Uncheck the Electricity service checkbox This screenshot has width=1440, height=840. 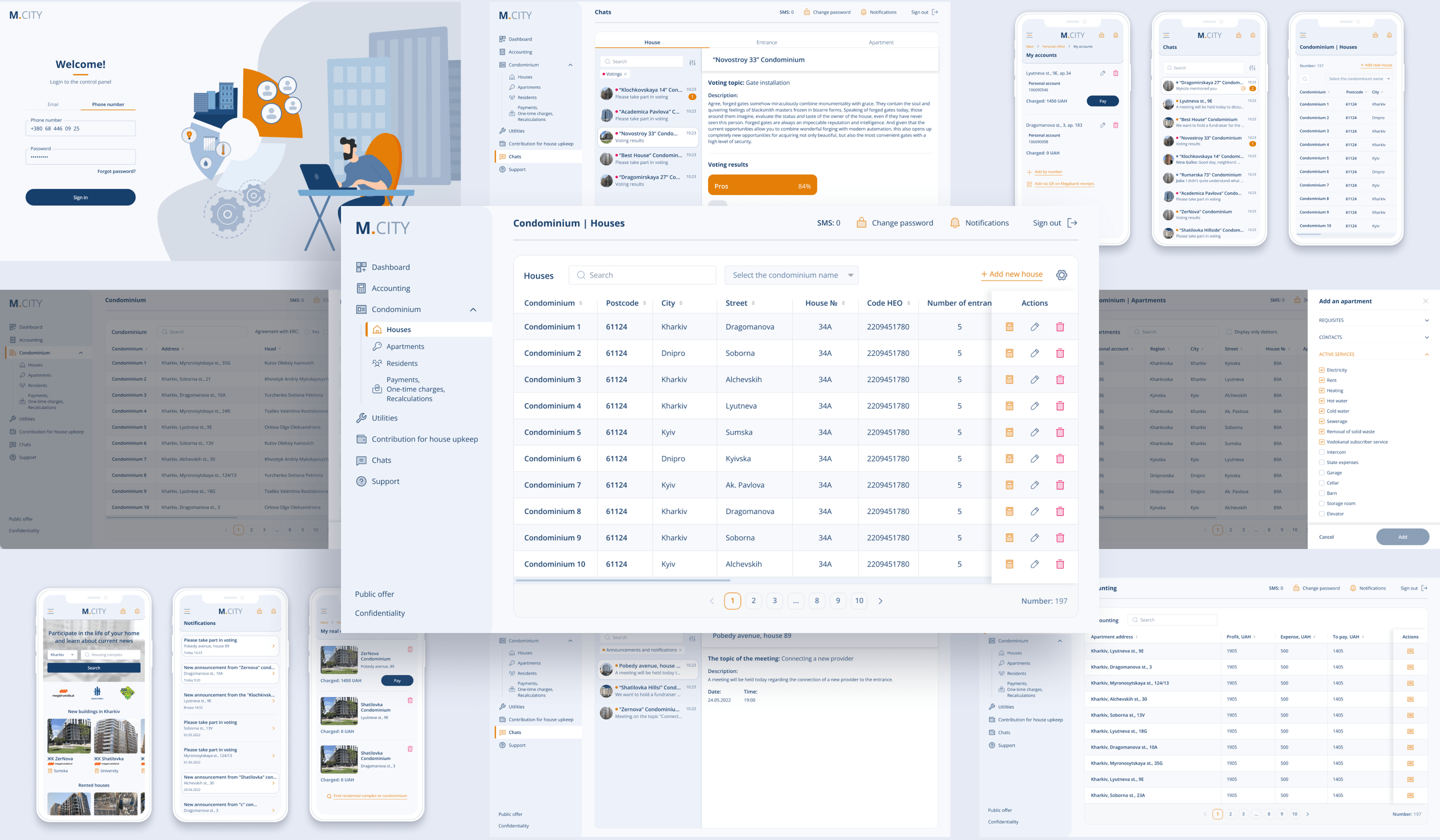tap(1321, 370)
